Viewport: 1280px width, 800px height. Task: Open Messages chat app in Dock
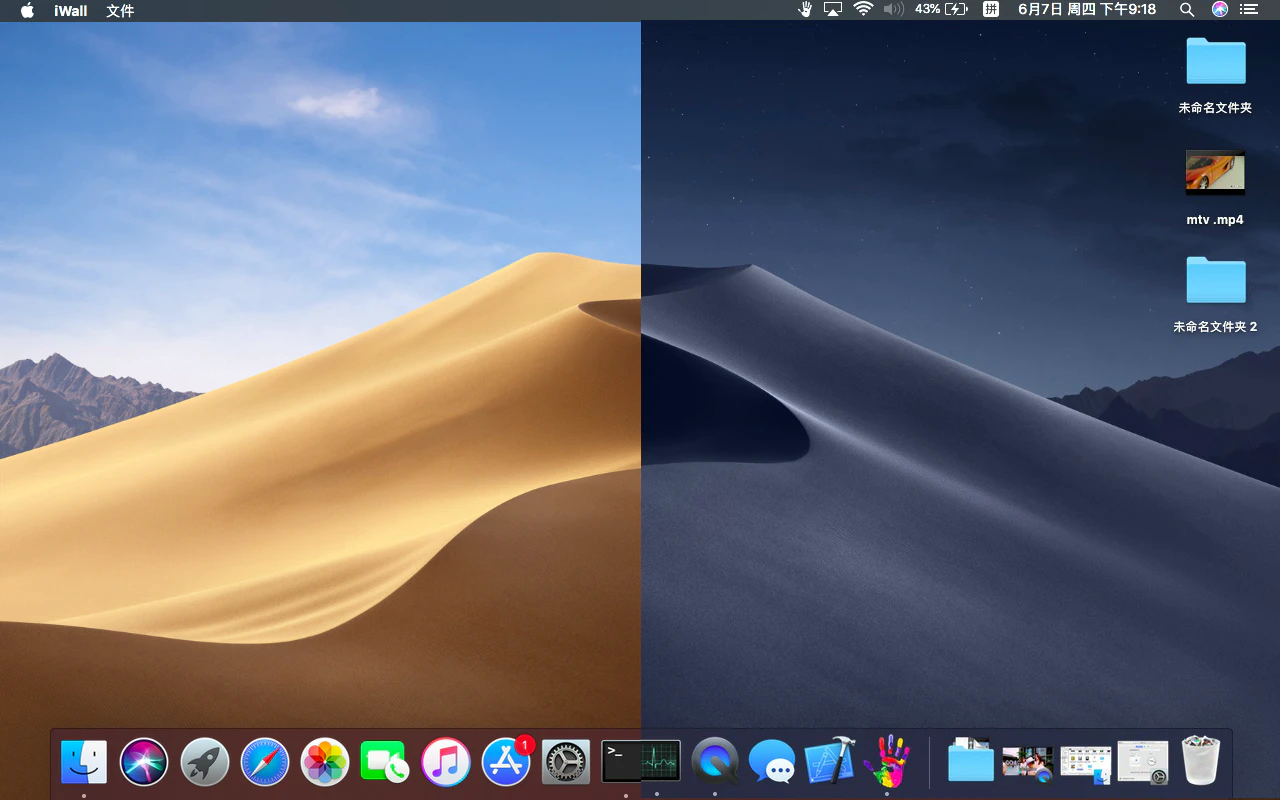(x=772, y=762)
